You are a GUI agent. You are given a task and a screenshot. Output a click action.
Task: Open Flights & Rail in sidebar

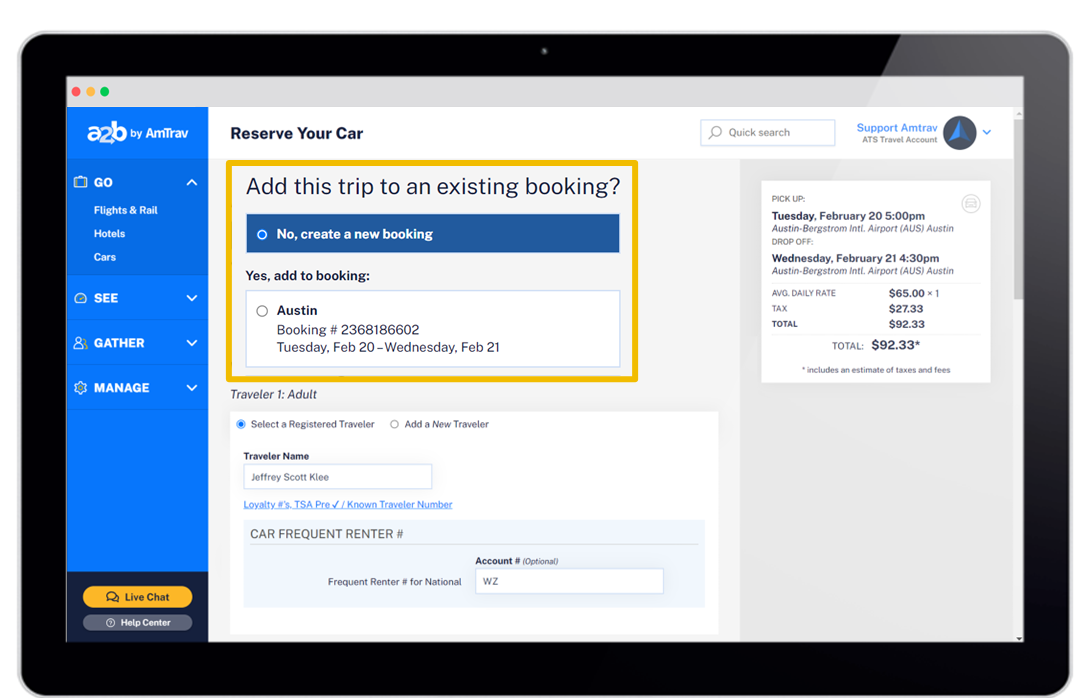click(x=126, y=210)
